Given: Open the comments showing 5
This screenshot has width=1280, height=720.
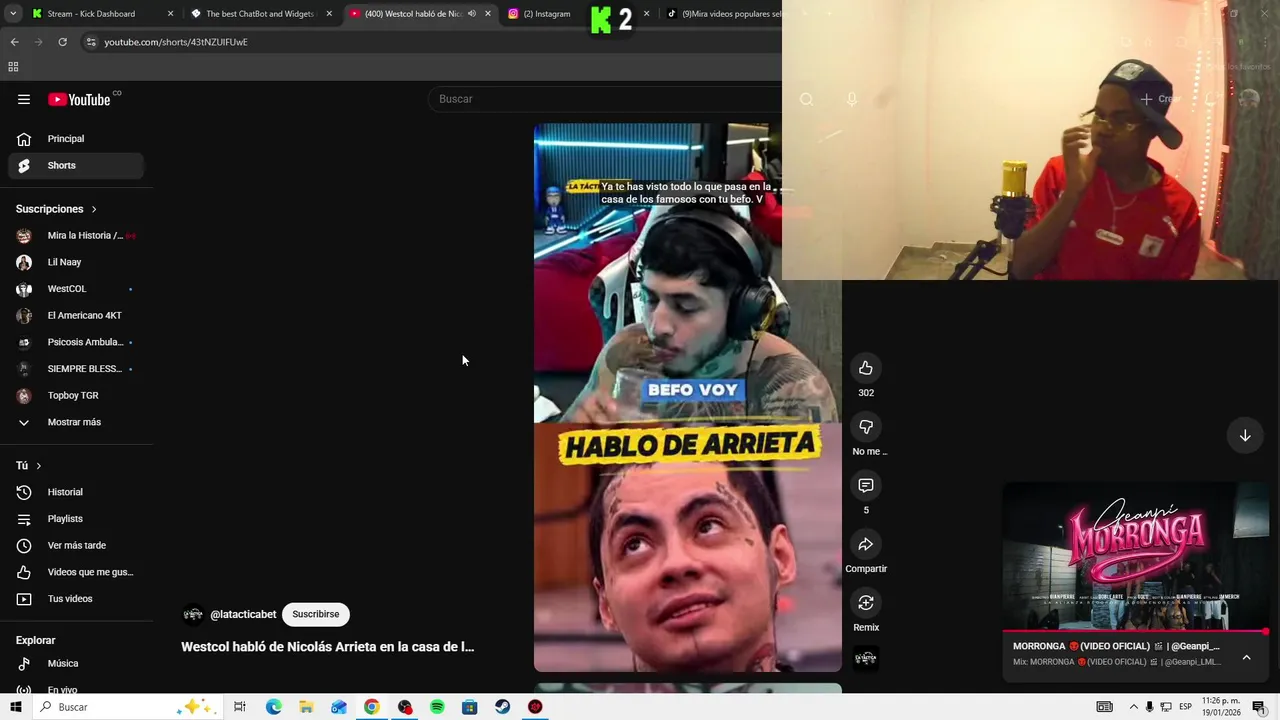Looking at the screenshot, I should [x=866, y=485].
